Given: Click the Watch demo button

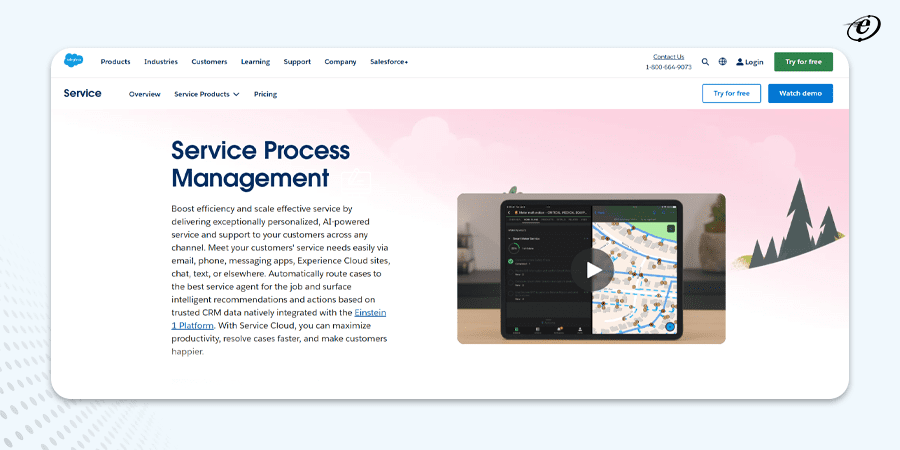Looking at the screenshot, I should tap(800, 94).
